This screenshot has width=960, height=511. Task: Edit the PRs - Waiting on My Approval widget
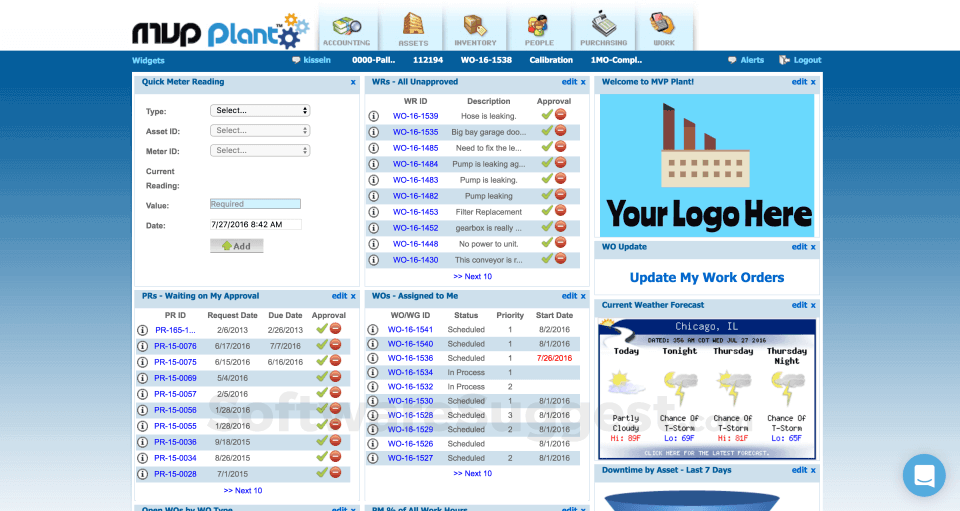(x=339, y=296)
